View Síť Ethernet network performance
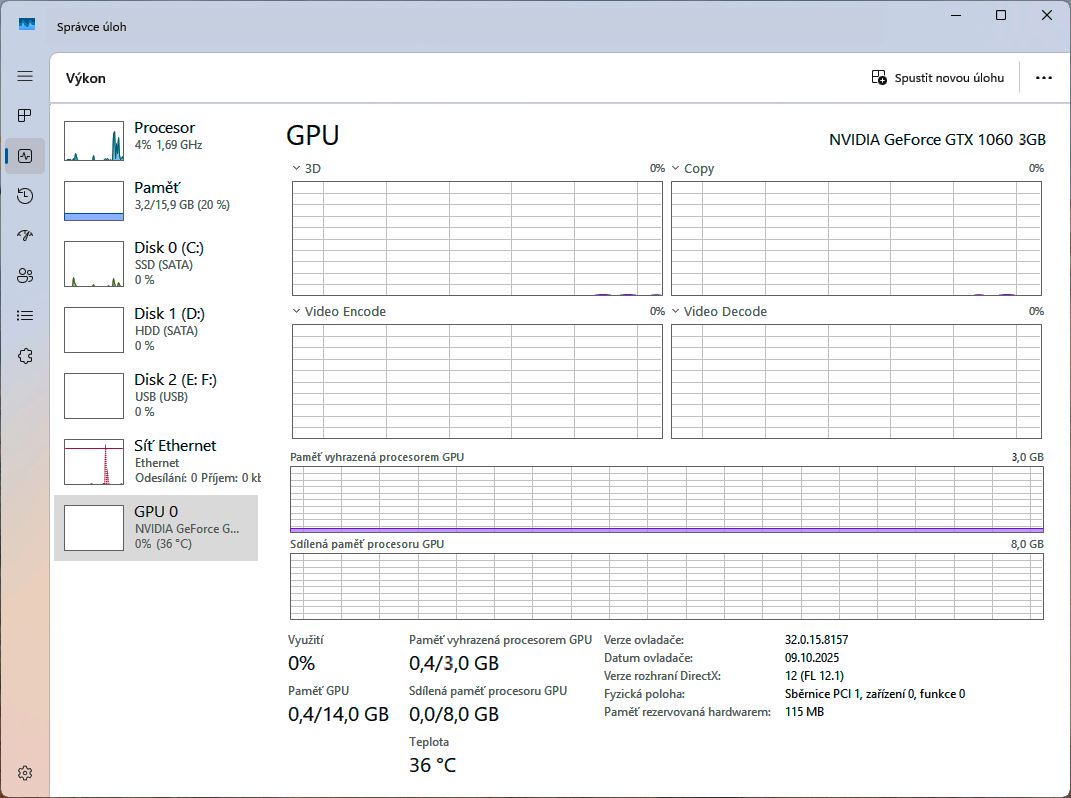 coord(156,461)
